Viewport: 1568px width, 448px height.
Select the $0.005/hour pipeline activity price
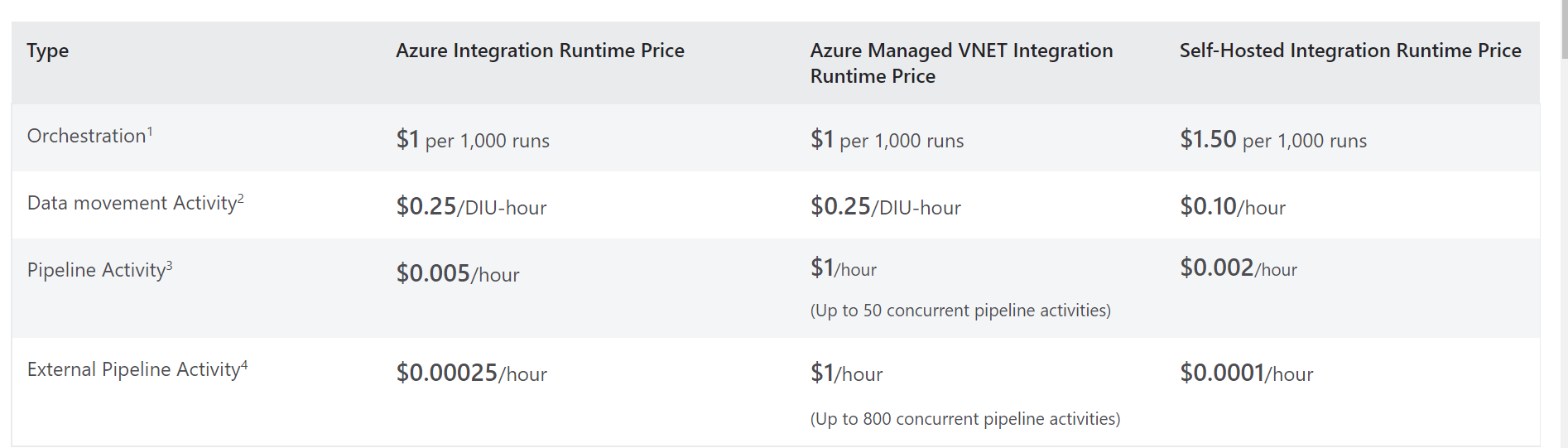(458, 273)
